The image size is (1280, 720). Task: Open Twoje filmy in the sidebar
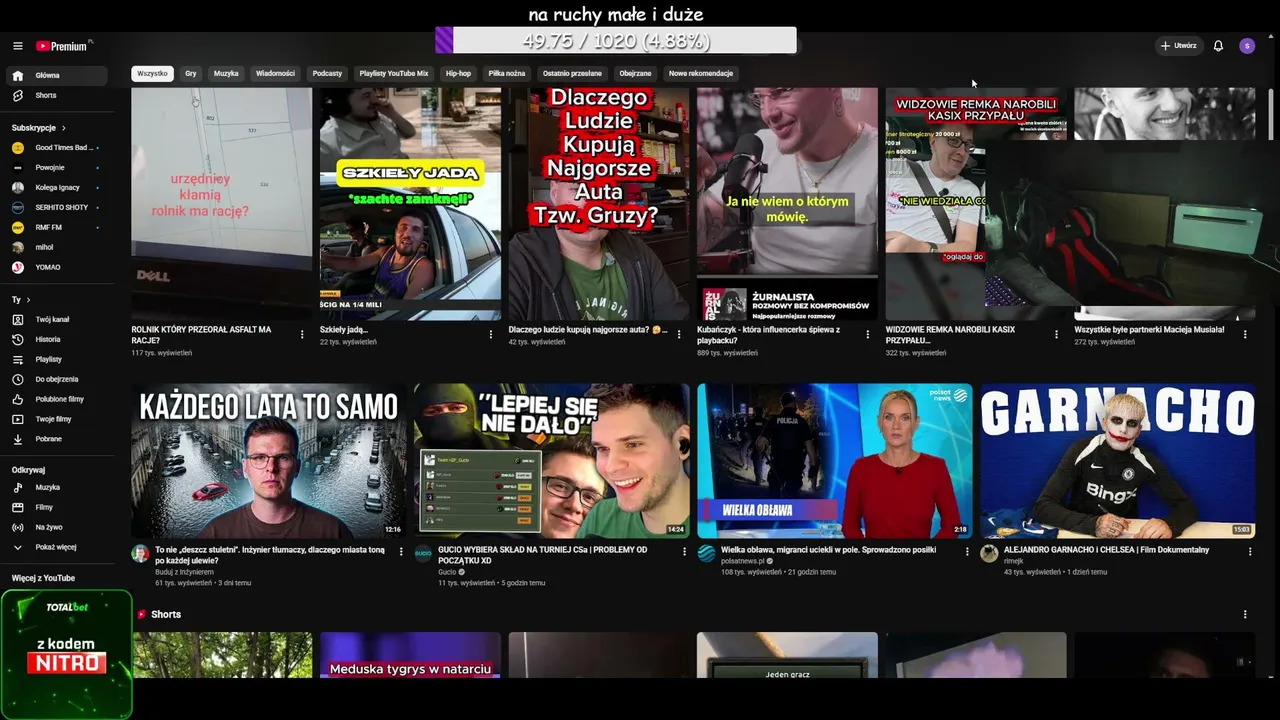57,420
